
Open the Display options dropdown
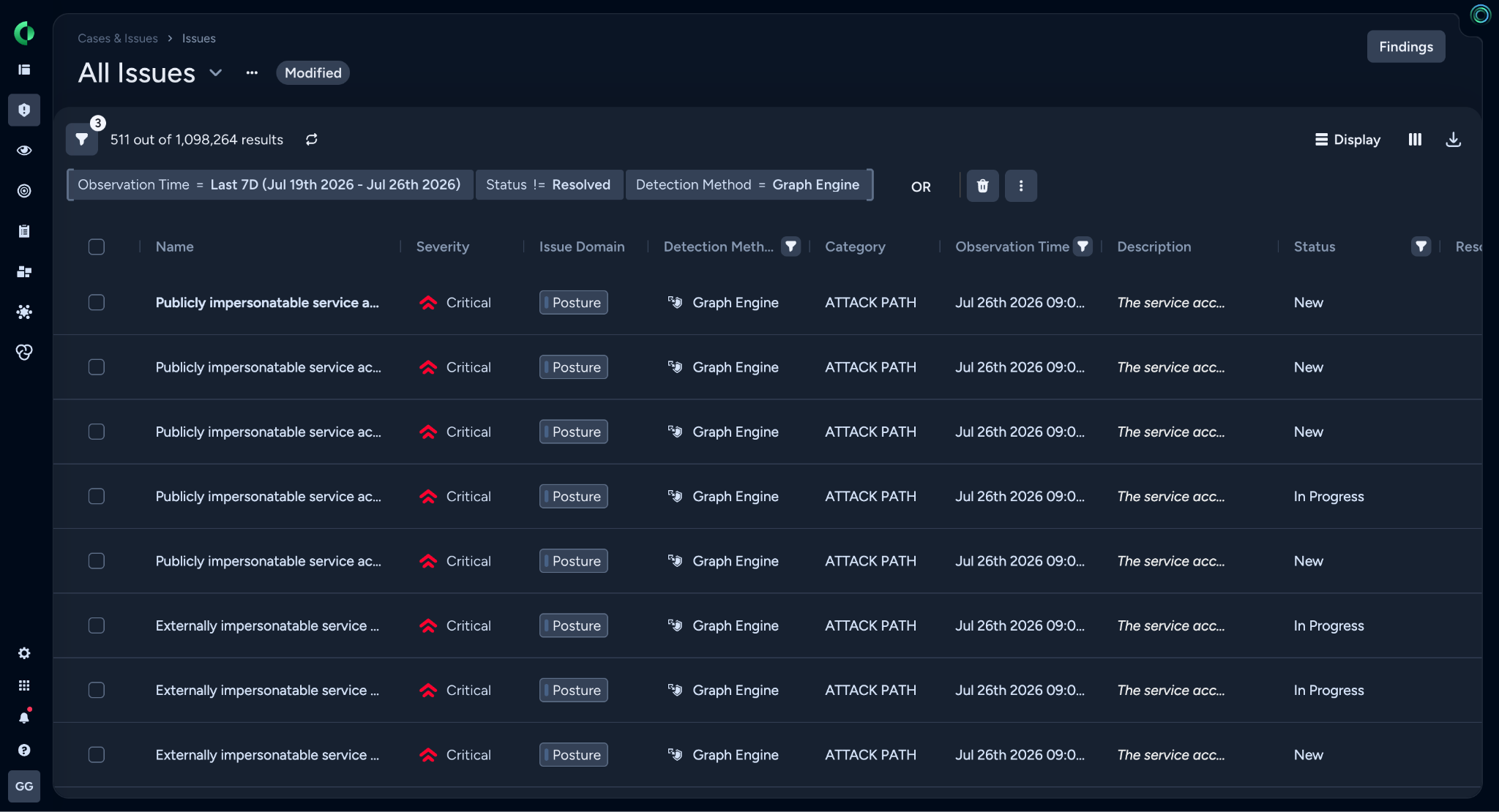[1347, 139]
